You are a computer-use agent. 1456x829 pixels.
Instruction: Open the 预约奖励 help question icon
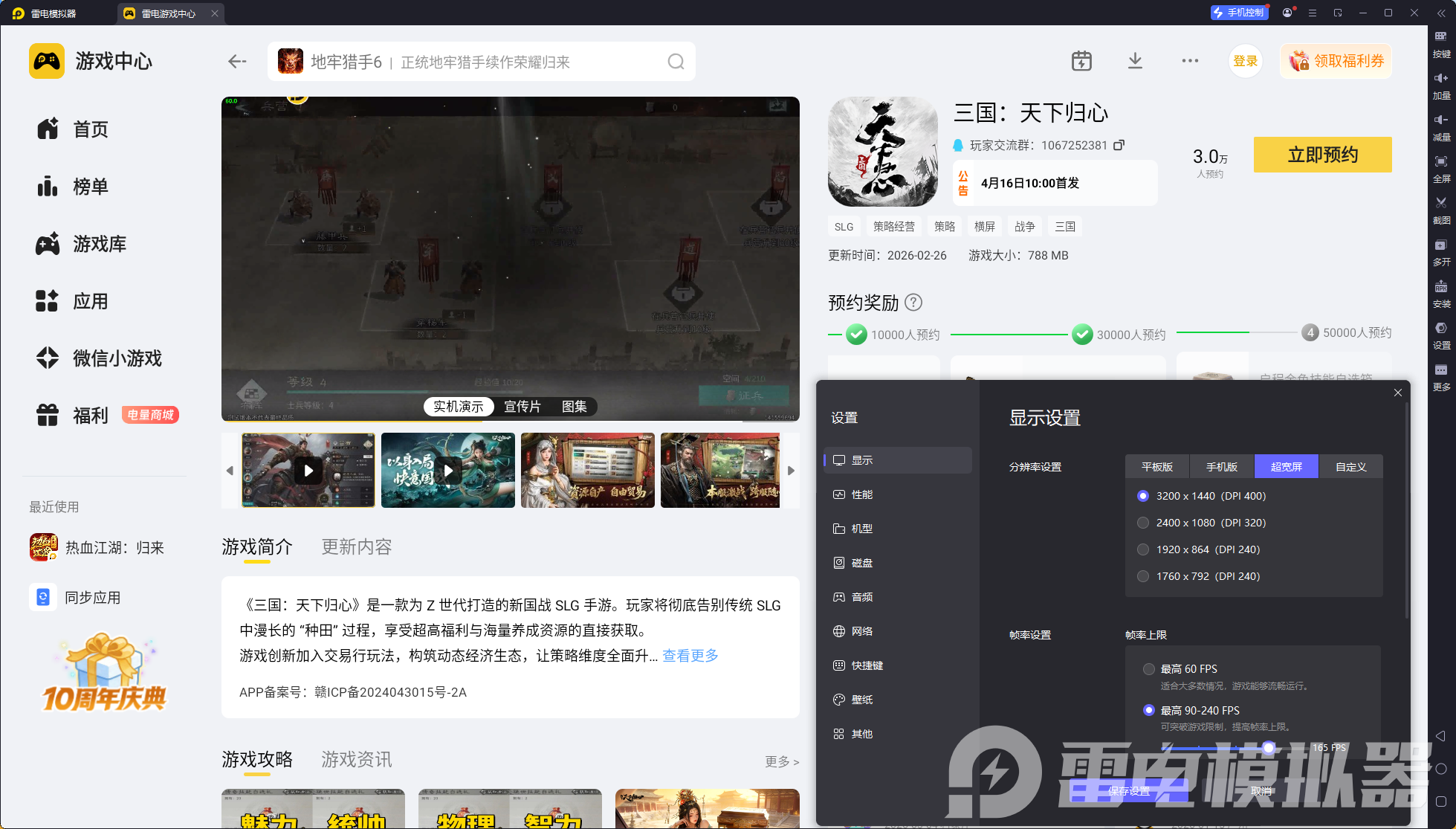coord(914,303)
